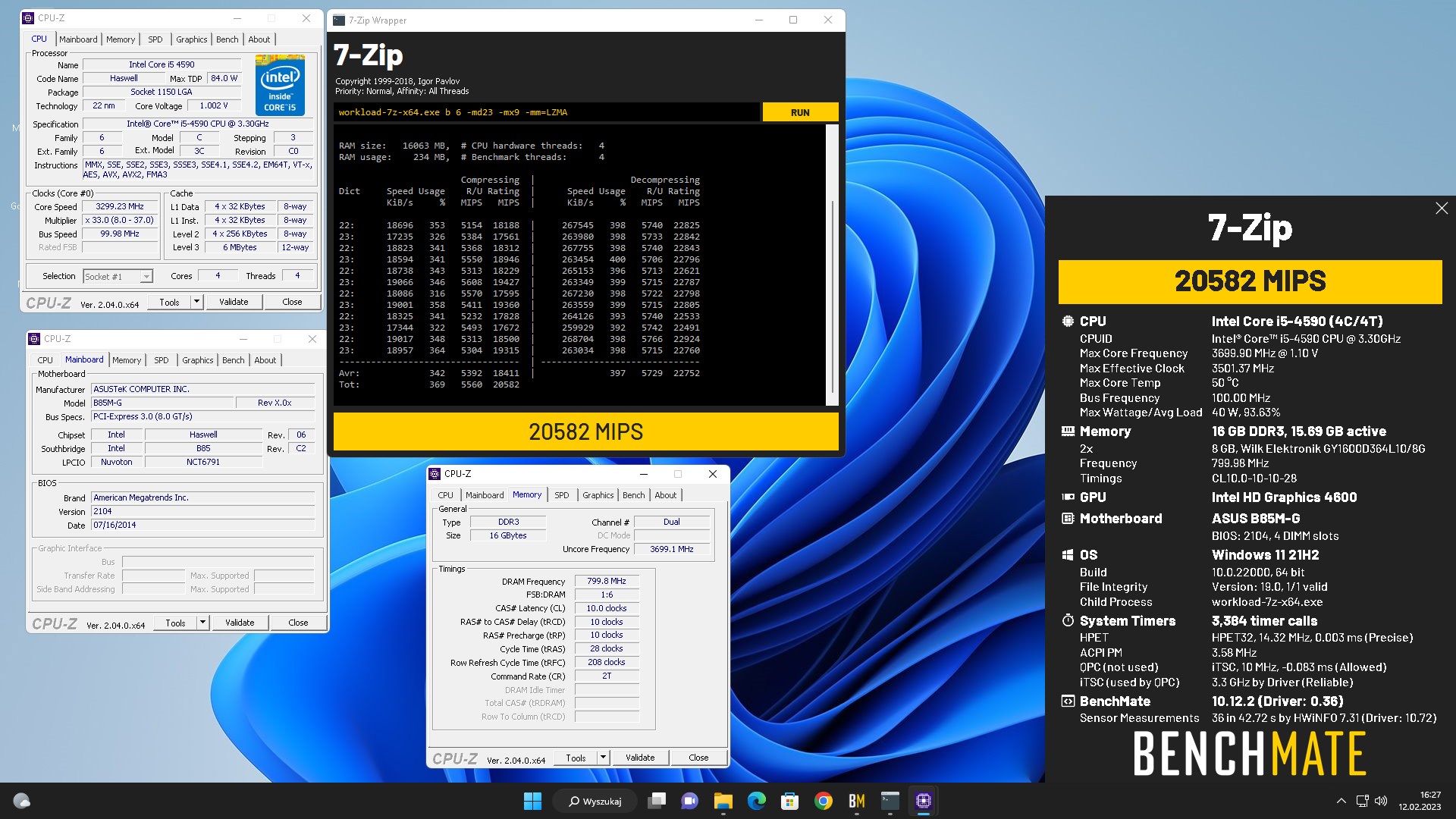Open File Explorer from taskbar

point(723,801)
